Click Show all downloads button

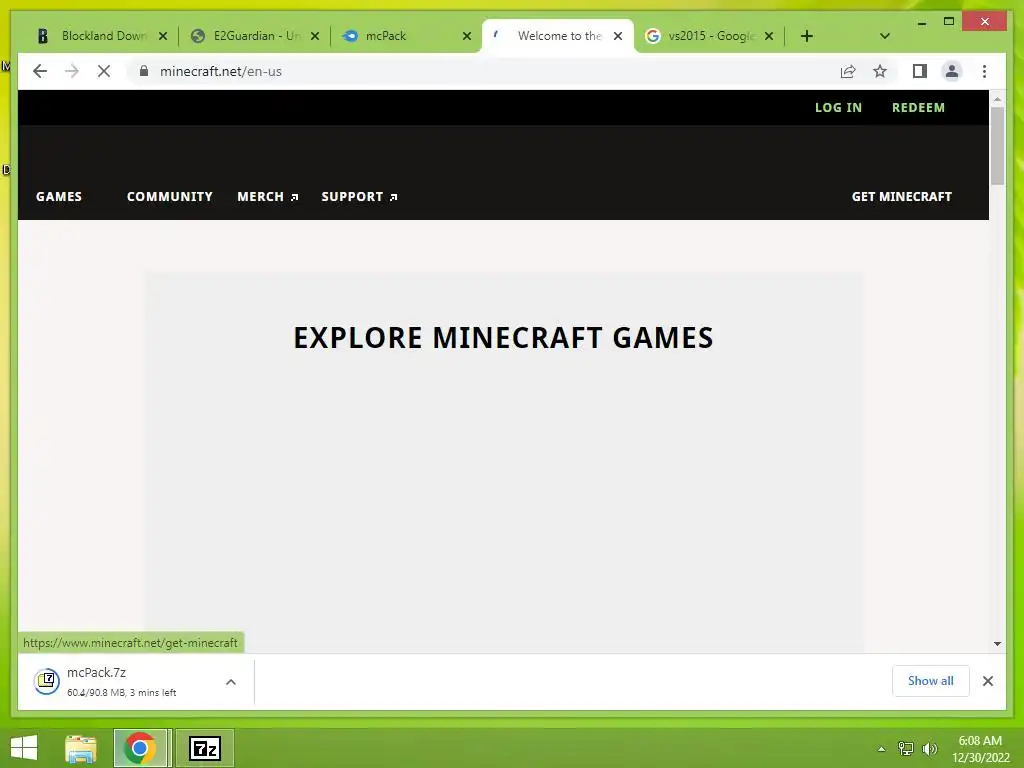(931, 681)
